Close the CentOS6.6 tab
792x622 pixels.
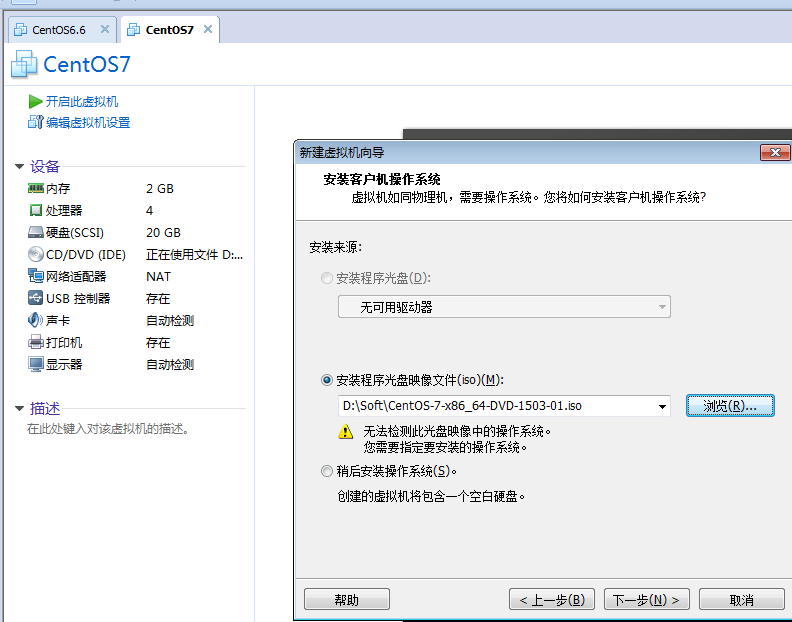point(105,29)
